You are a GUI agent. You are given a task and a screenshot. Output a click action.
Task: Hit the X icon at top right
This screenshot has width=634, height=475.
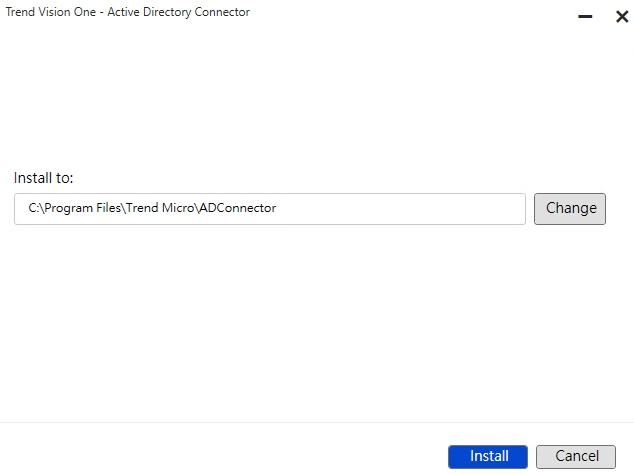[x=621, y=17]
